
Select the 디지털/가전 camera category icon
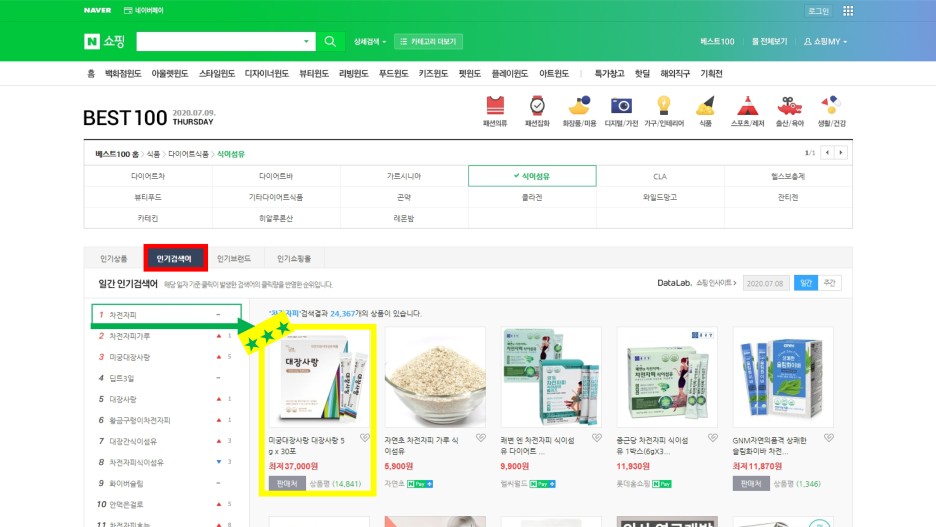click(621, 106)
